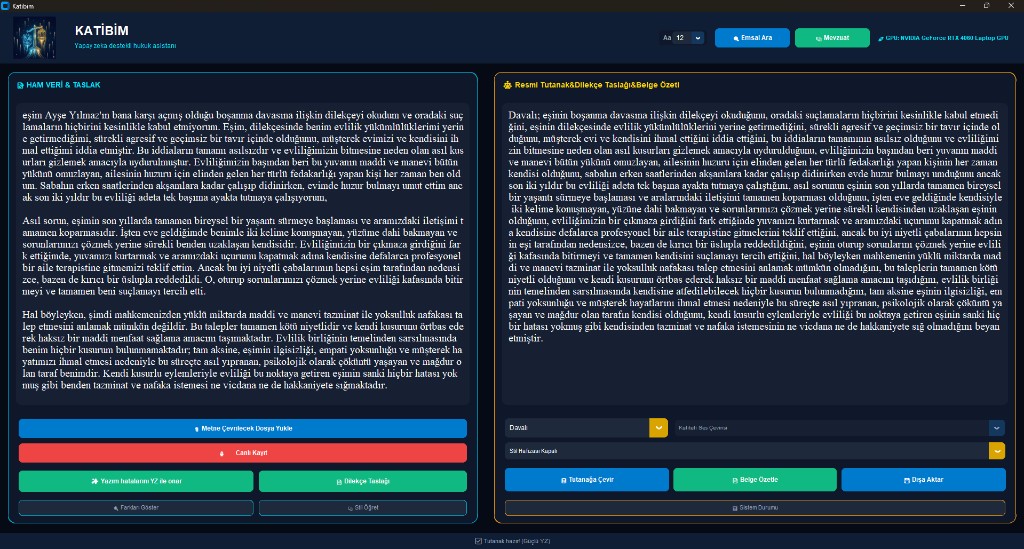Click the Katibim app icon in title bar

pos(5,5)
